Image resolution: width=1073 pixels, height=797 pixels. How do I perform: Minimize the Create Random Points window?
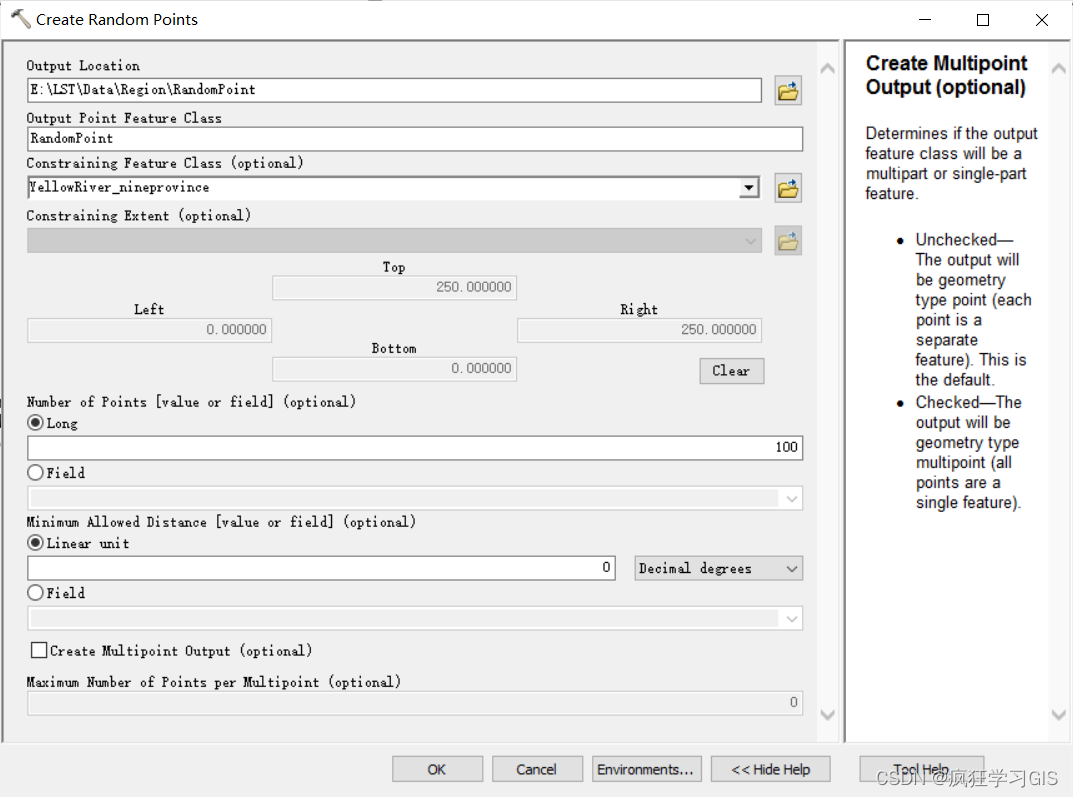pyautogui.click(x=925, y=20)
